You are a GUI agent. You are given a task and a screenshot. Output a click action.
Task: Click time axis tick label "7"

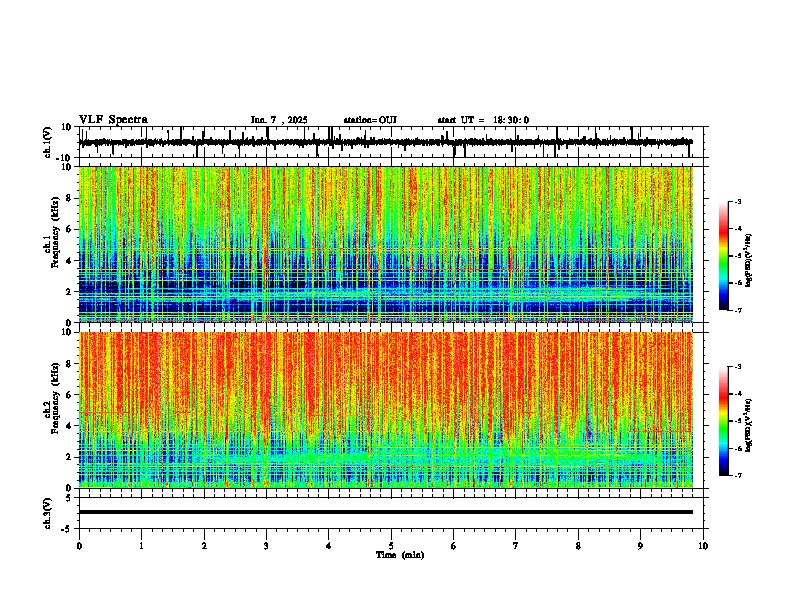point(516,546)
